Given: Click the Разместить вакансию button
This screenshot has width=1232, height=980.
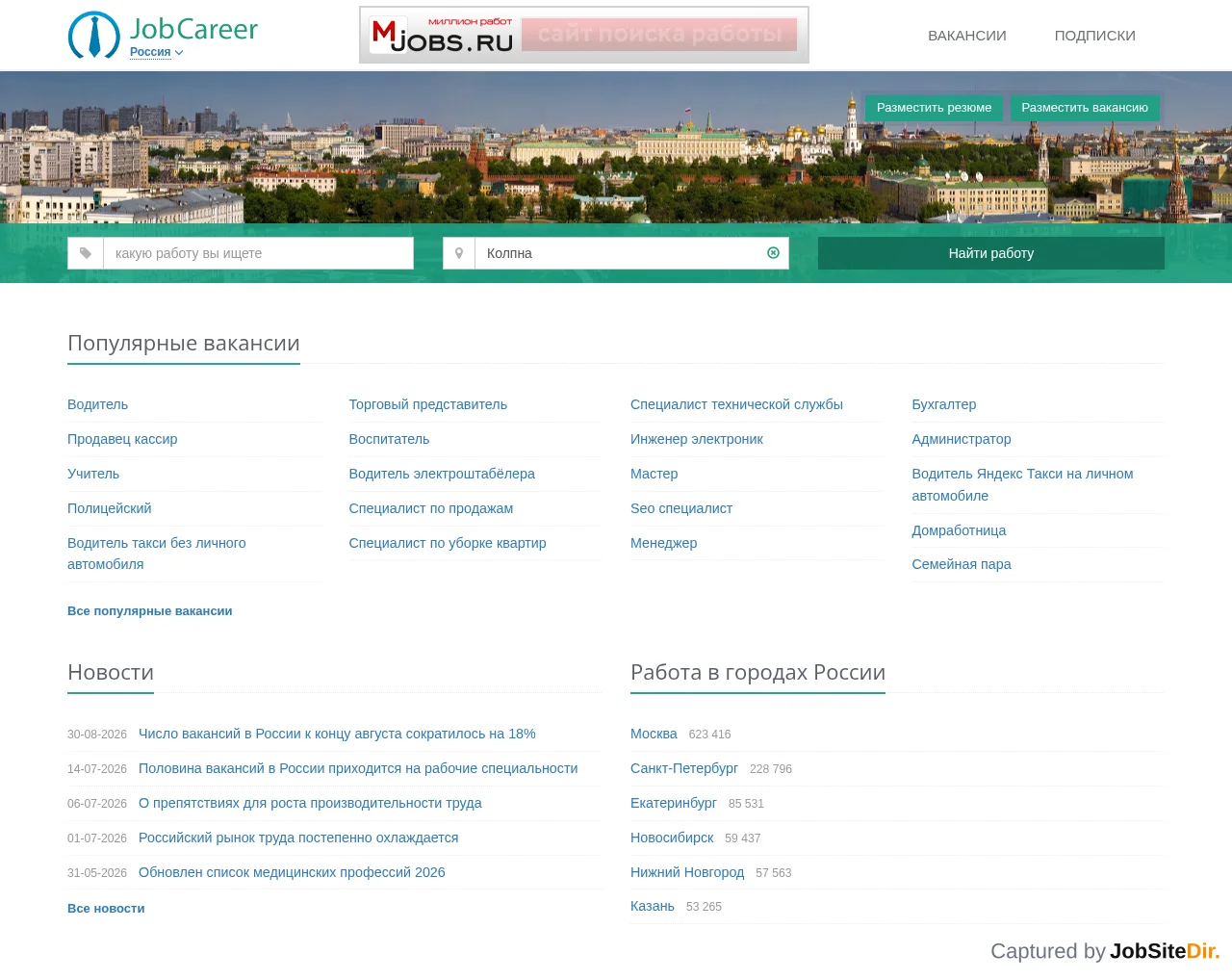Looking at the screenshot, I should point(1085,108).
